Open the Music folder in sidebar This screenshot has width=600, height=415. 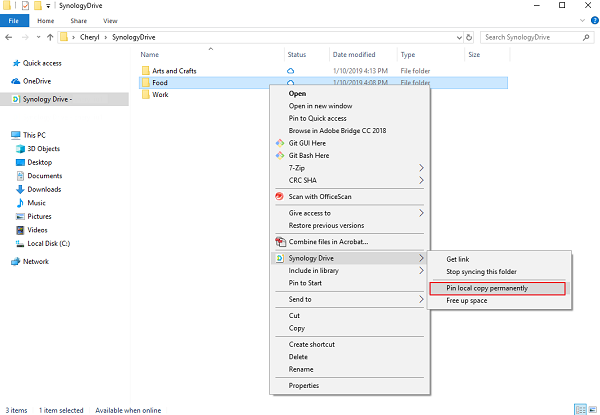click(36, 202)
